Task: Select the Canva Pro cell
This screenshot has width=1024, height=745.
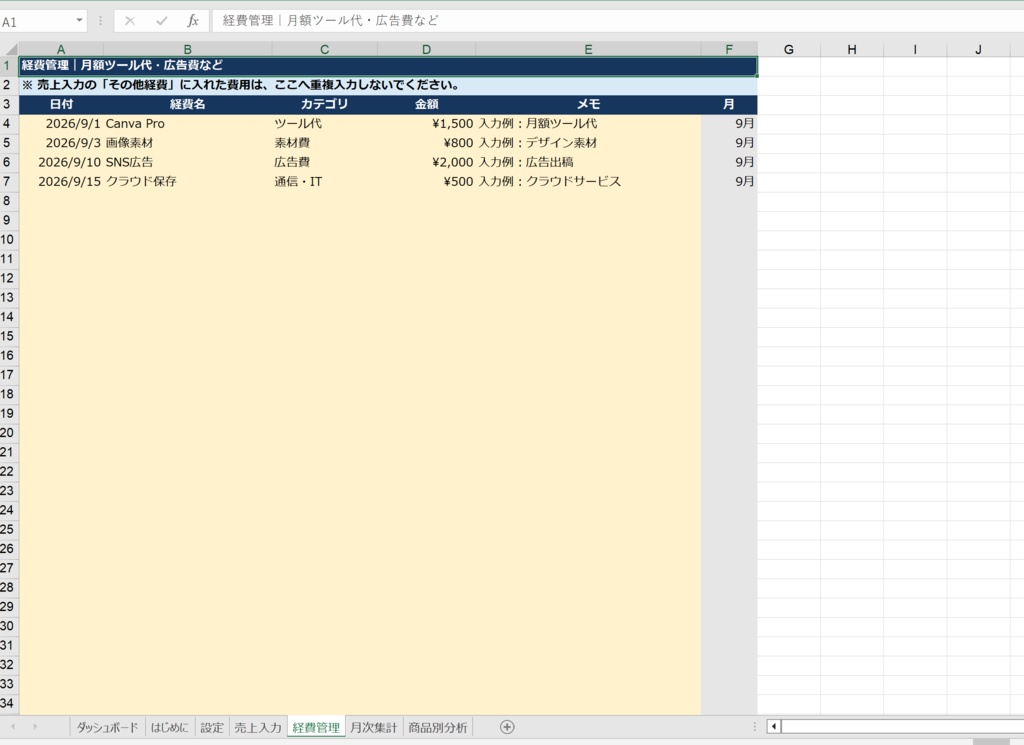Action: [x=187, y=123]
